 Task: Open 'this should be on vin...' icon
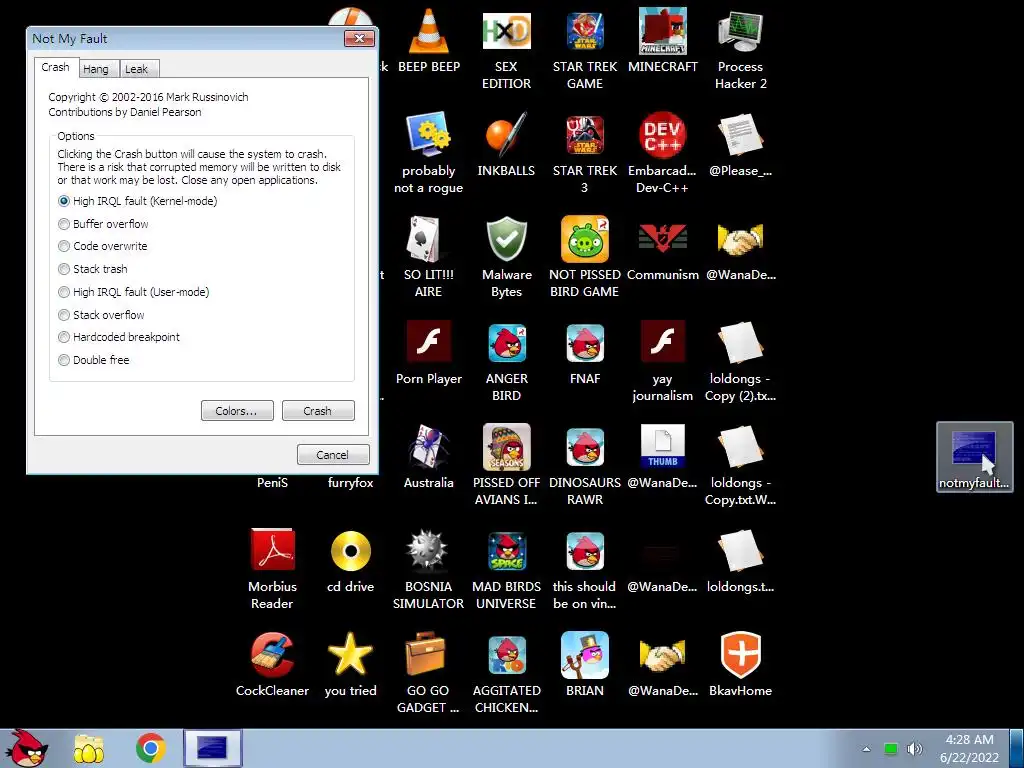click(x=584, y=569)
